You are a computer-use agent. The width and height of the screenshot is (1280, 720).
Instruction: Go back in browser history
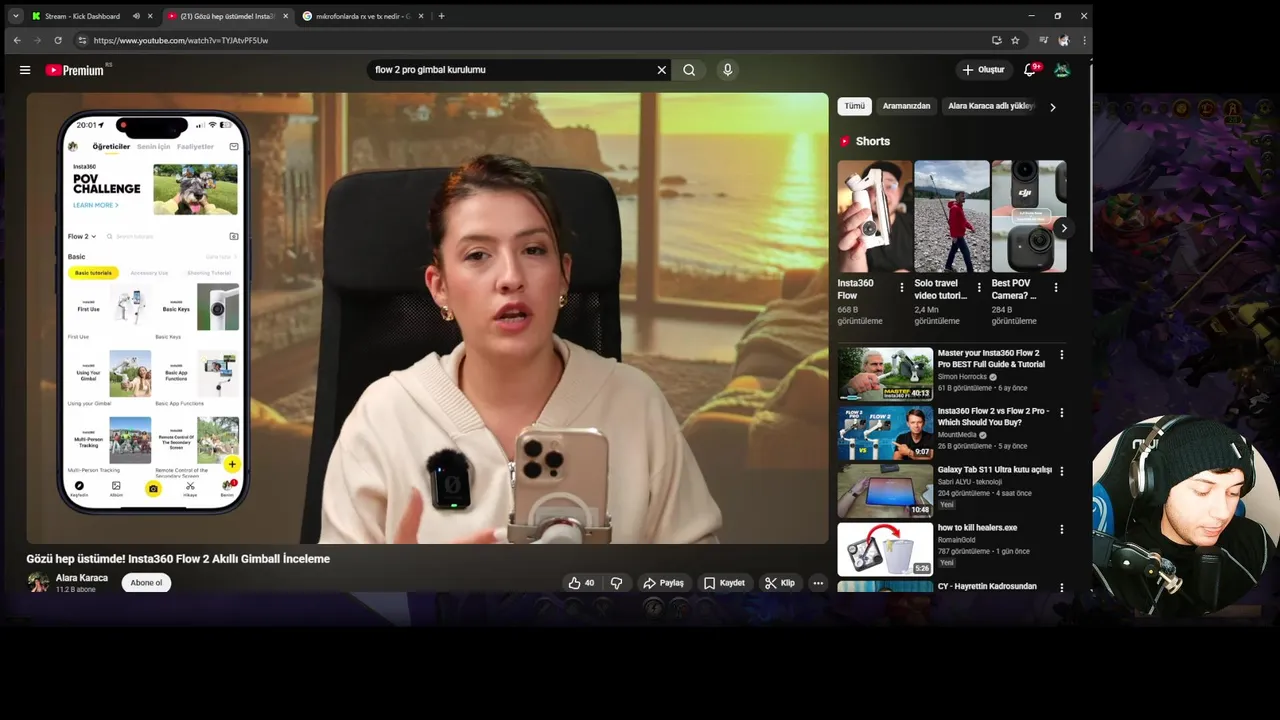point(17,40)
